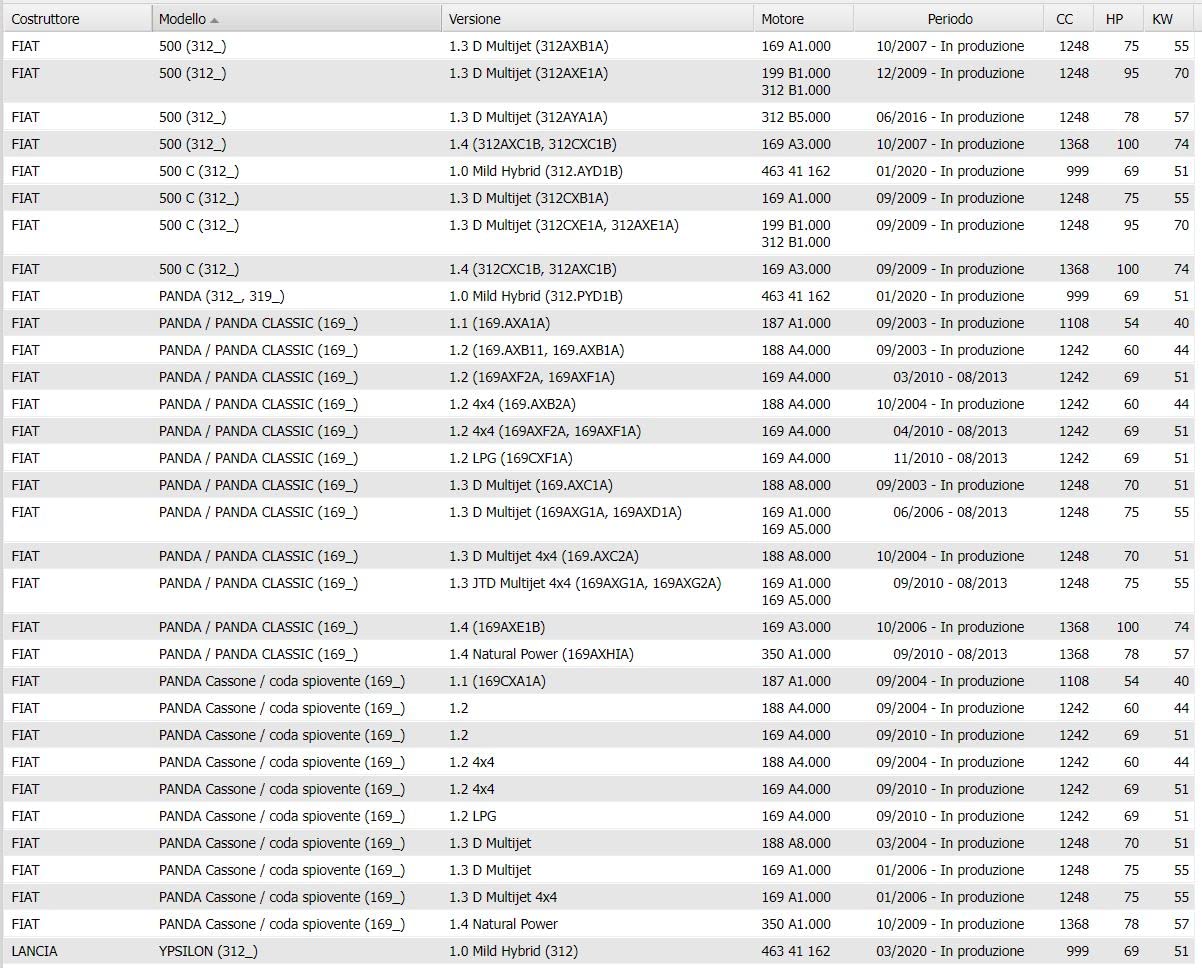
Task: Select version 1.4 (312AXC1B, 312CXC1B)
Action: tap(533, 144)
